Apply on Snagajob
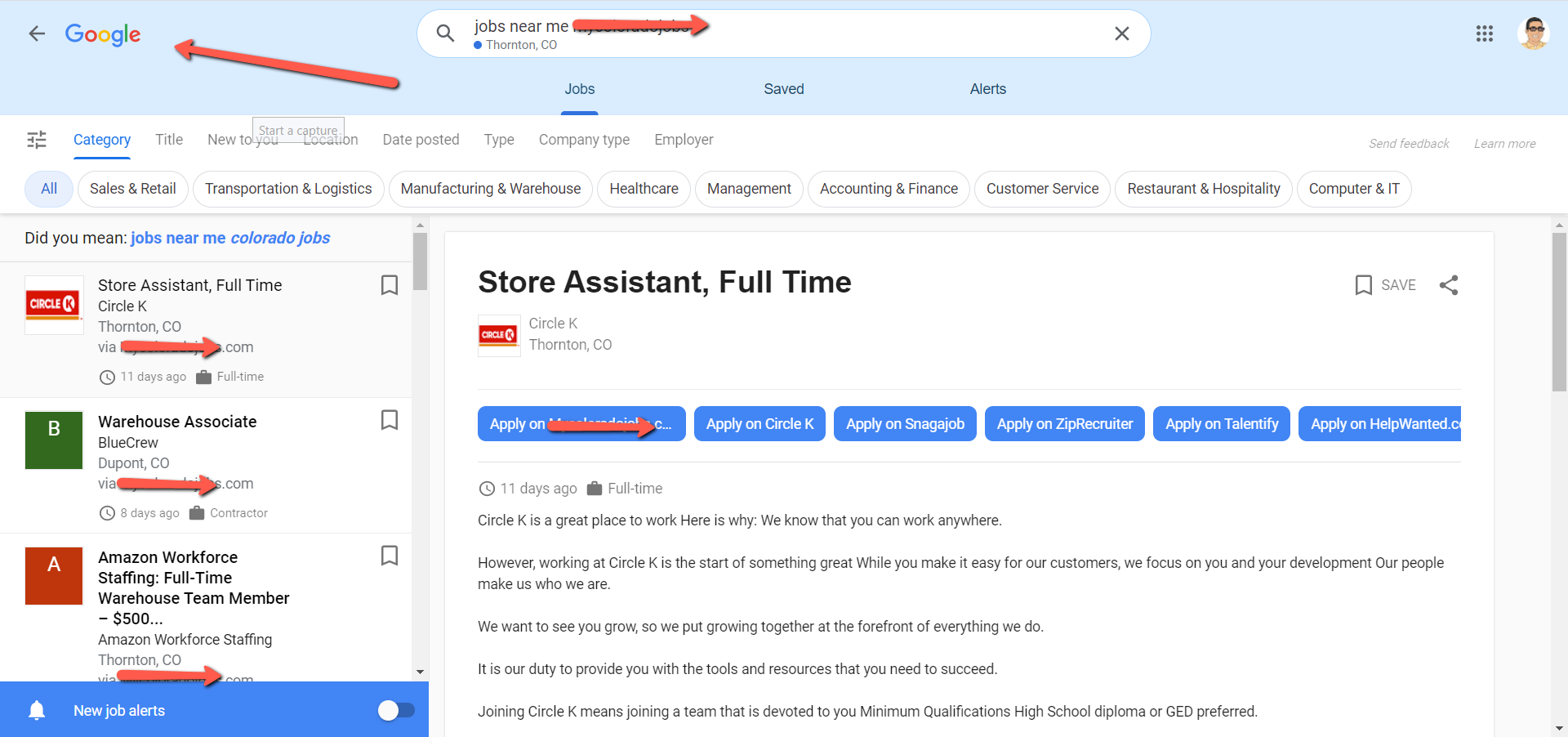The height and width of the screenshot is (737, 1568). [x=905, y=423]
